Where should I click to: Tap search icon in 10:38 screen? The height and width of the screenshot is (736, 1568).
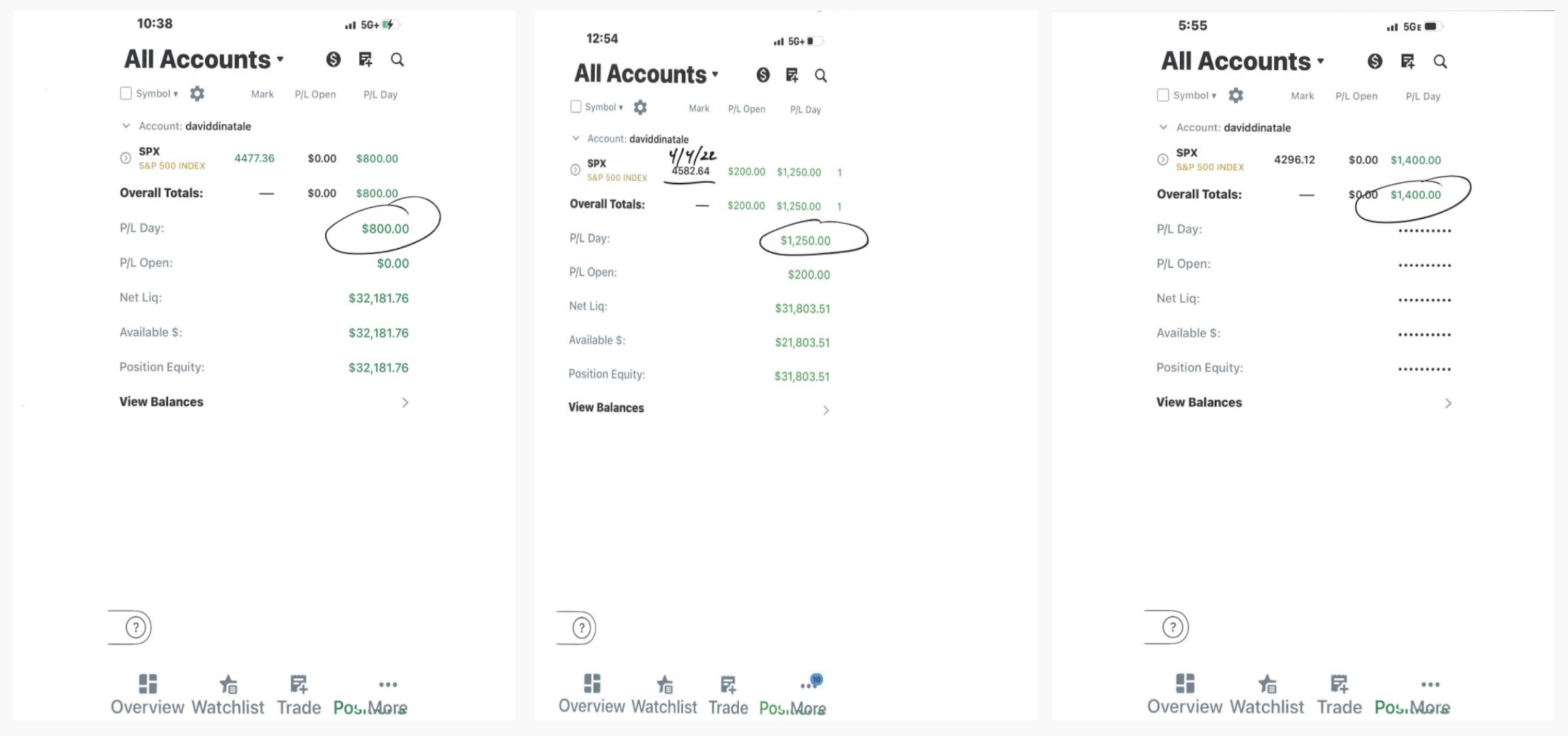(397, 59)
